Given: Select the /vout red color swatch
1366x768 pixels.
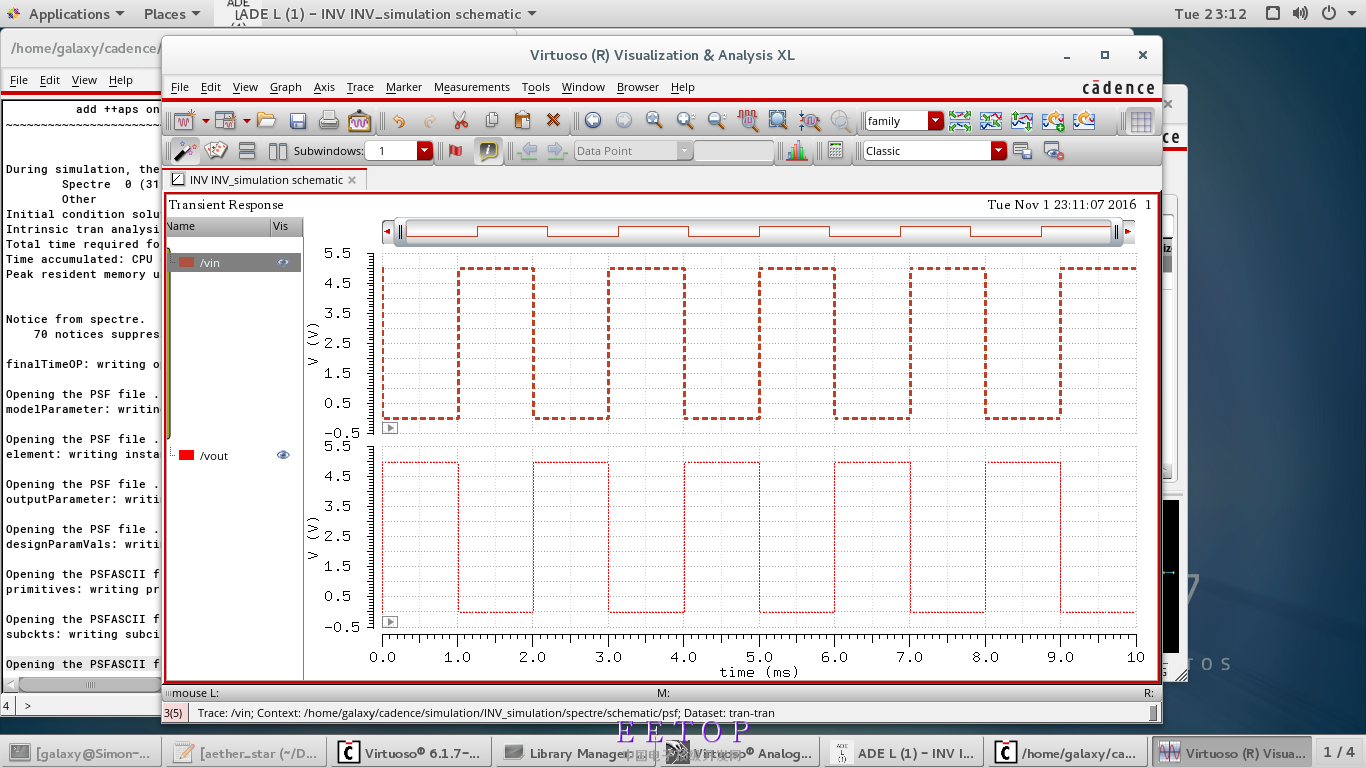Looking at the screenshot, I should click(x=186, y=456).
